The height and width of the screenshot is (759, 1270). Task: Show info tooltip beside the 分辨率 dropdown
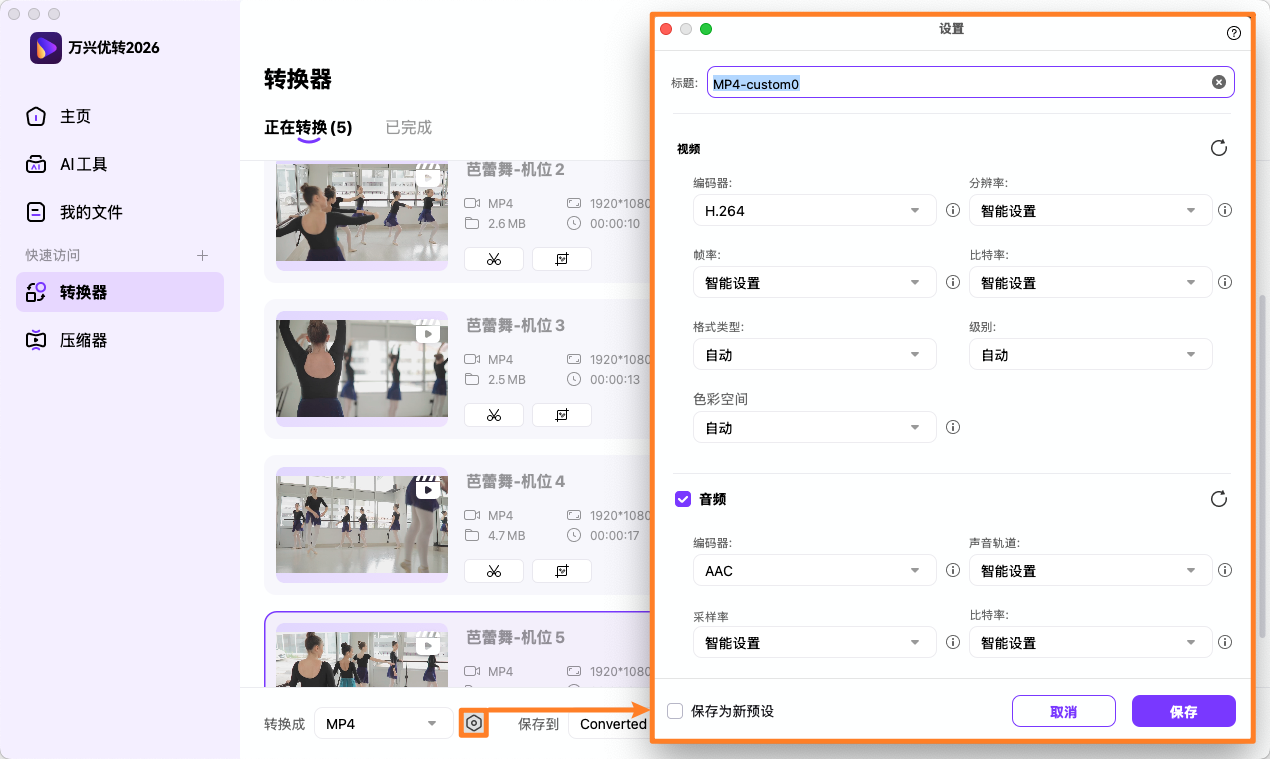(x=1225, y=210)
